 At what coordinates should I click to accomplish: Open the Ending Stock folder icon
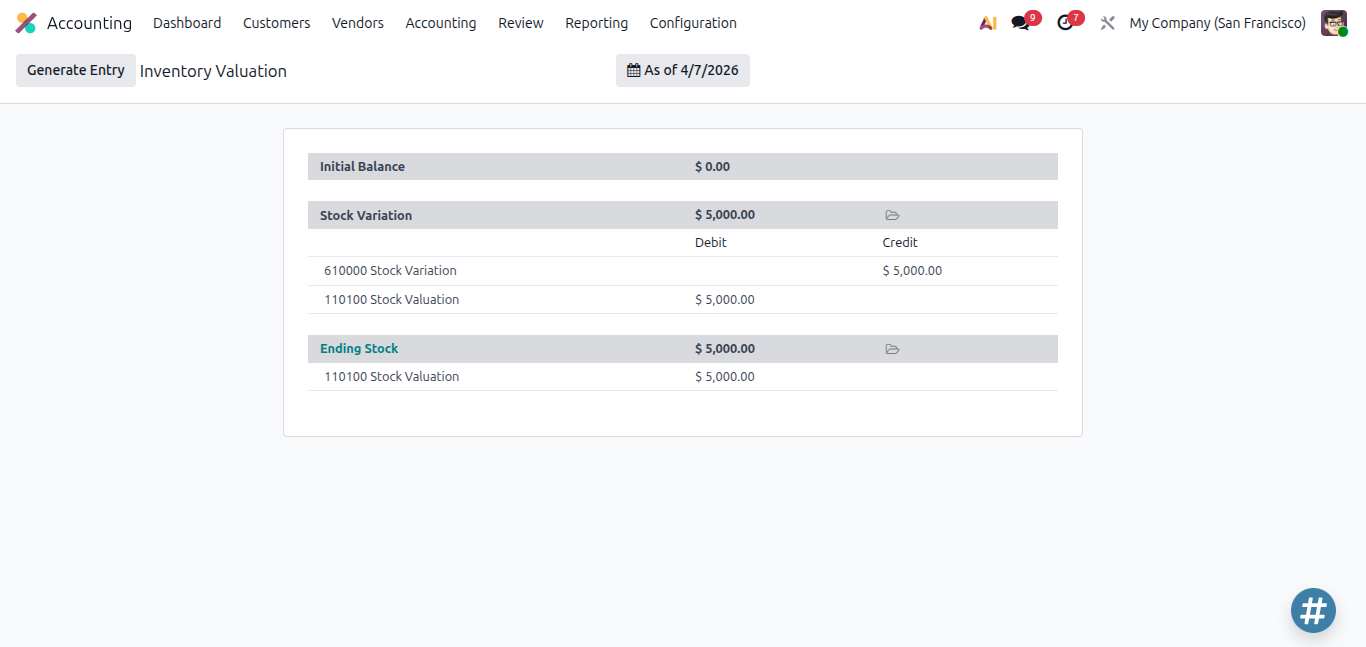[893, 349]
